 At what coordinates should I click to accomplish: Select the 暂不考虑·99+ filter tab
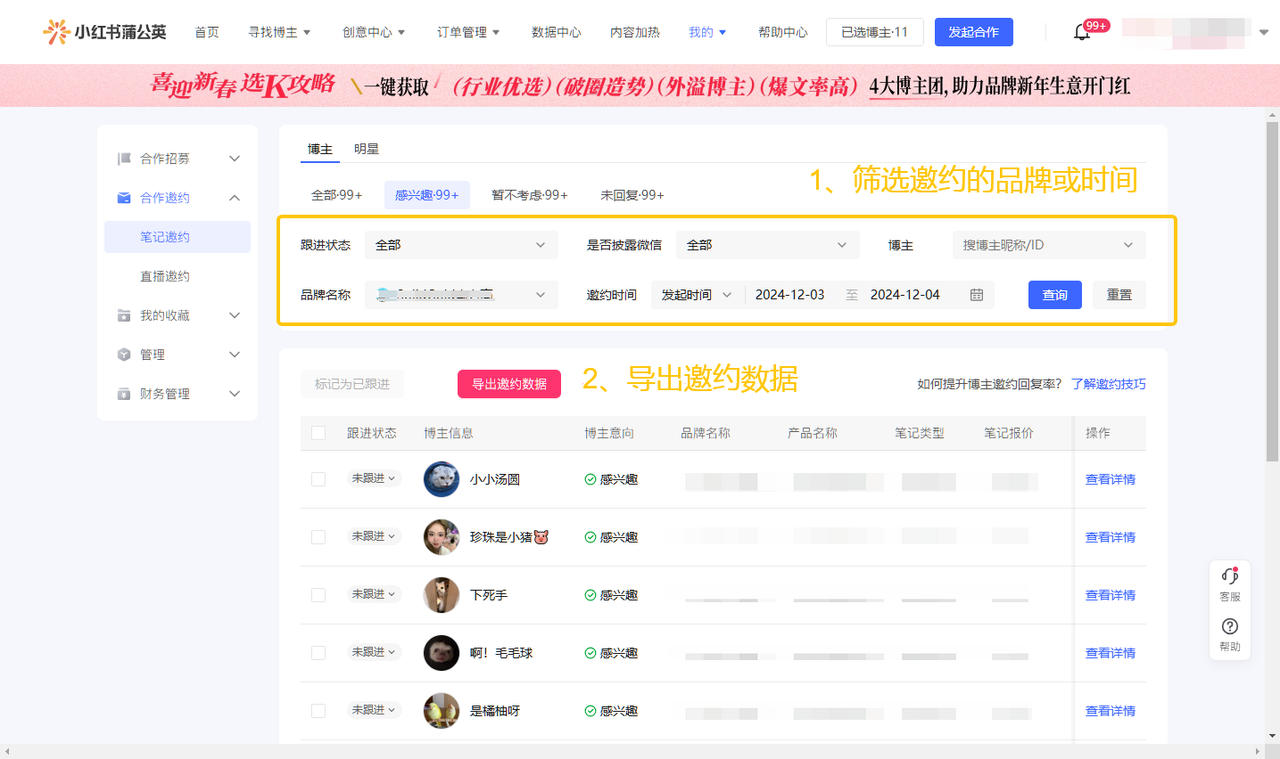(529, 195)
